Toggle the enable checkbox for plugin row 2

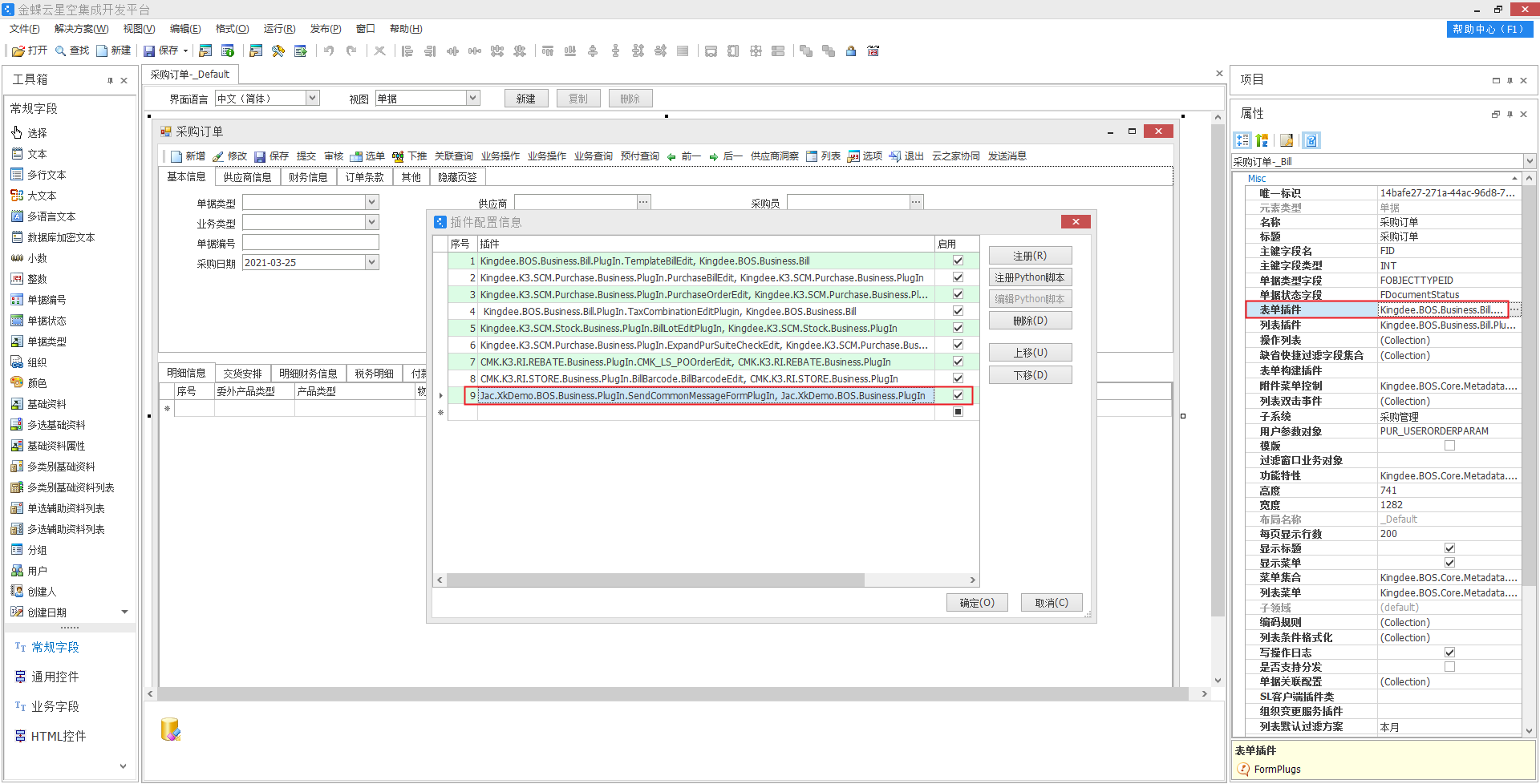point(958,277)
